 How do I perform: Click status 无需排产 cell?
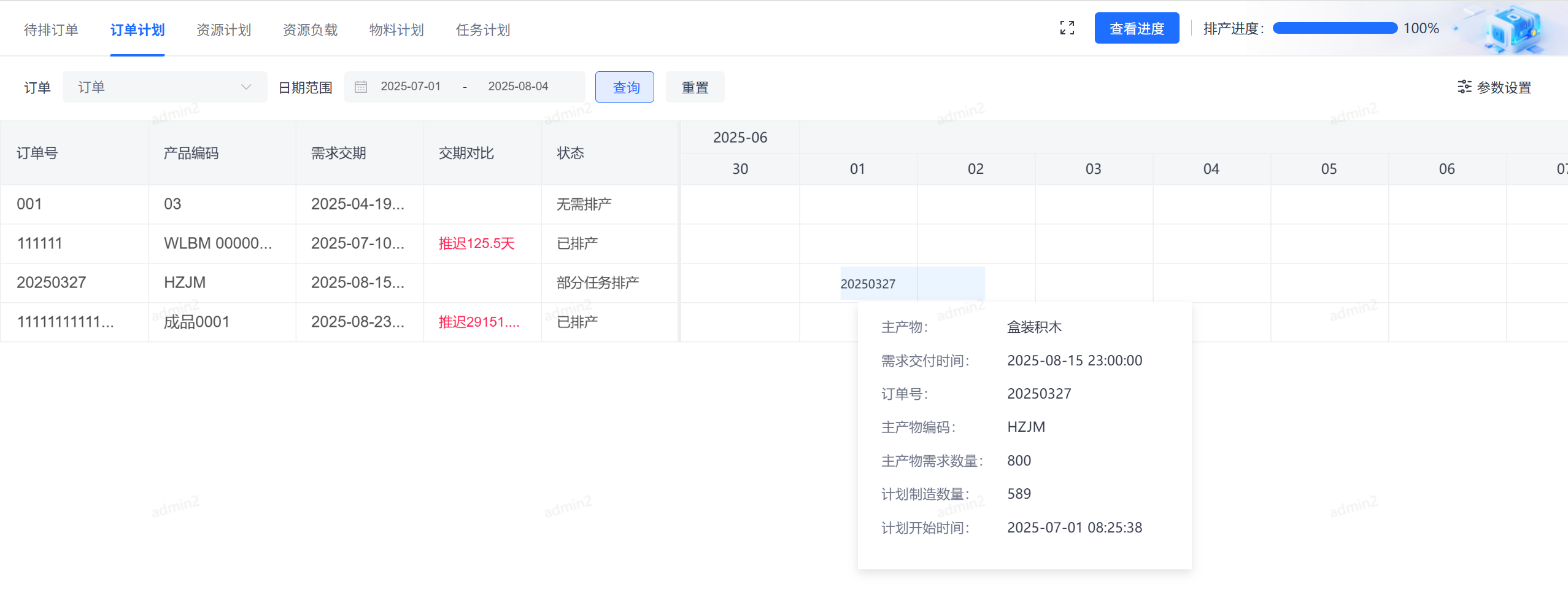coord(609,204)
